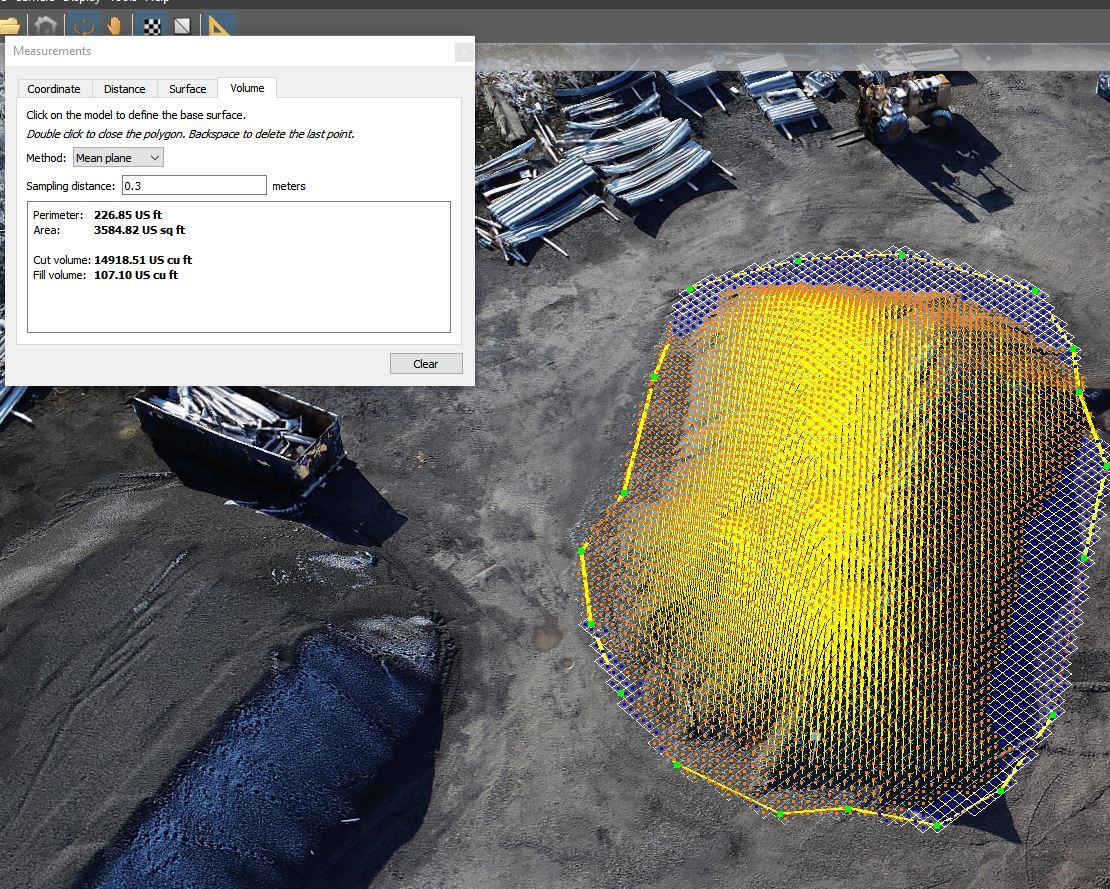This screenshot has height=889, width=1110.
Task: Open the Help menu
Action: tap(157, 2)
